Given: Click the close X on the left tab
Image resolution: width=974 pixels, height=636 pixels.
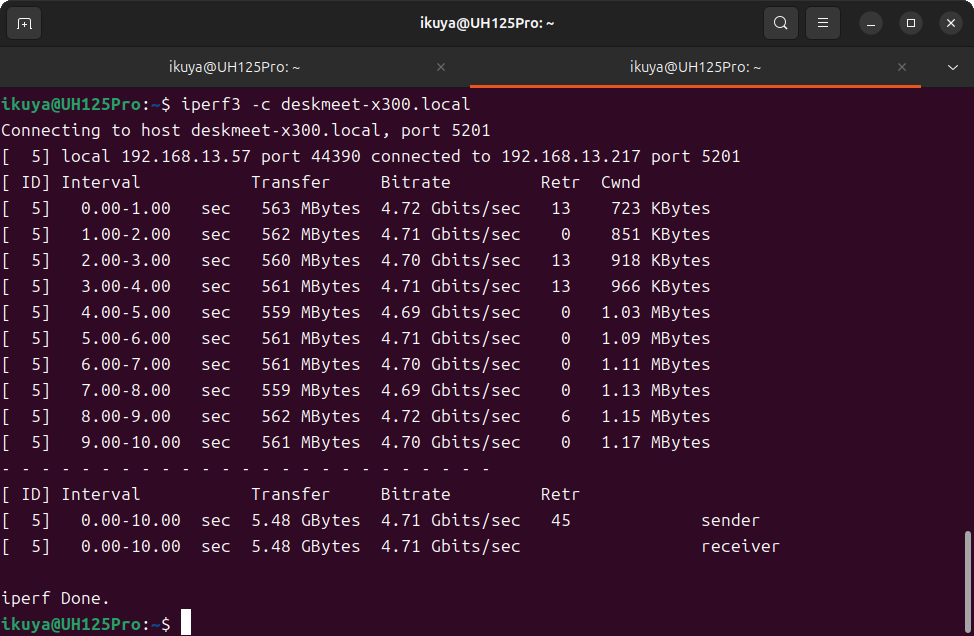Looking at the screenshot, I should (x=440, y=67).
